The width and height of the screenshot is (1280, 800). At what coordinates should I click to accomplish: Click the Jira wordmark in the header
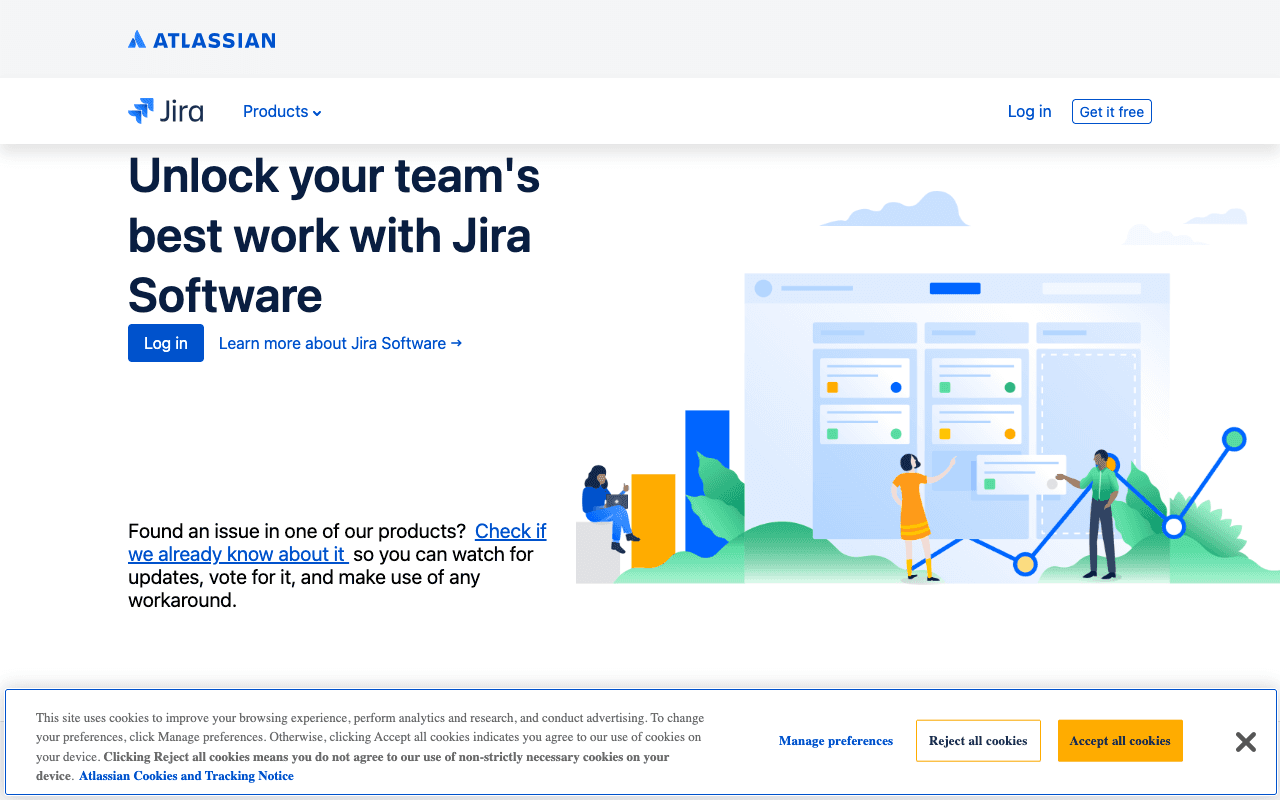pos(183,111)
